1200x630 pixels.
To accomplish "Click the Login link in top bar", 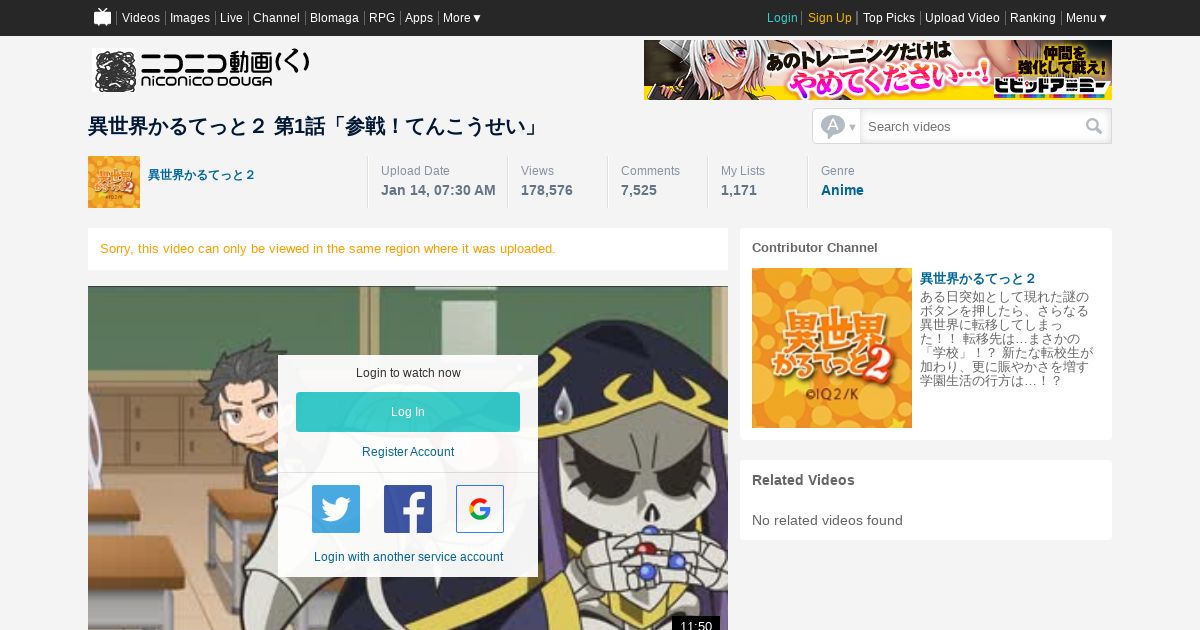I will (x=782, y=18).
